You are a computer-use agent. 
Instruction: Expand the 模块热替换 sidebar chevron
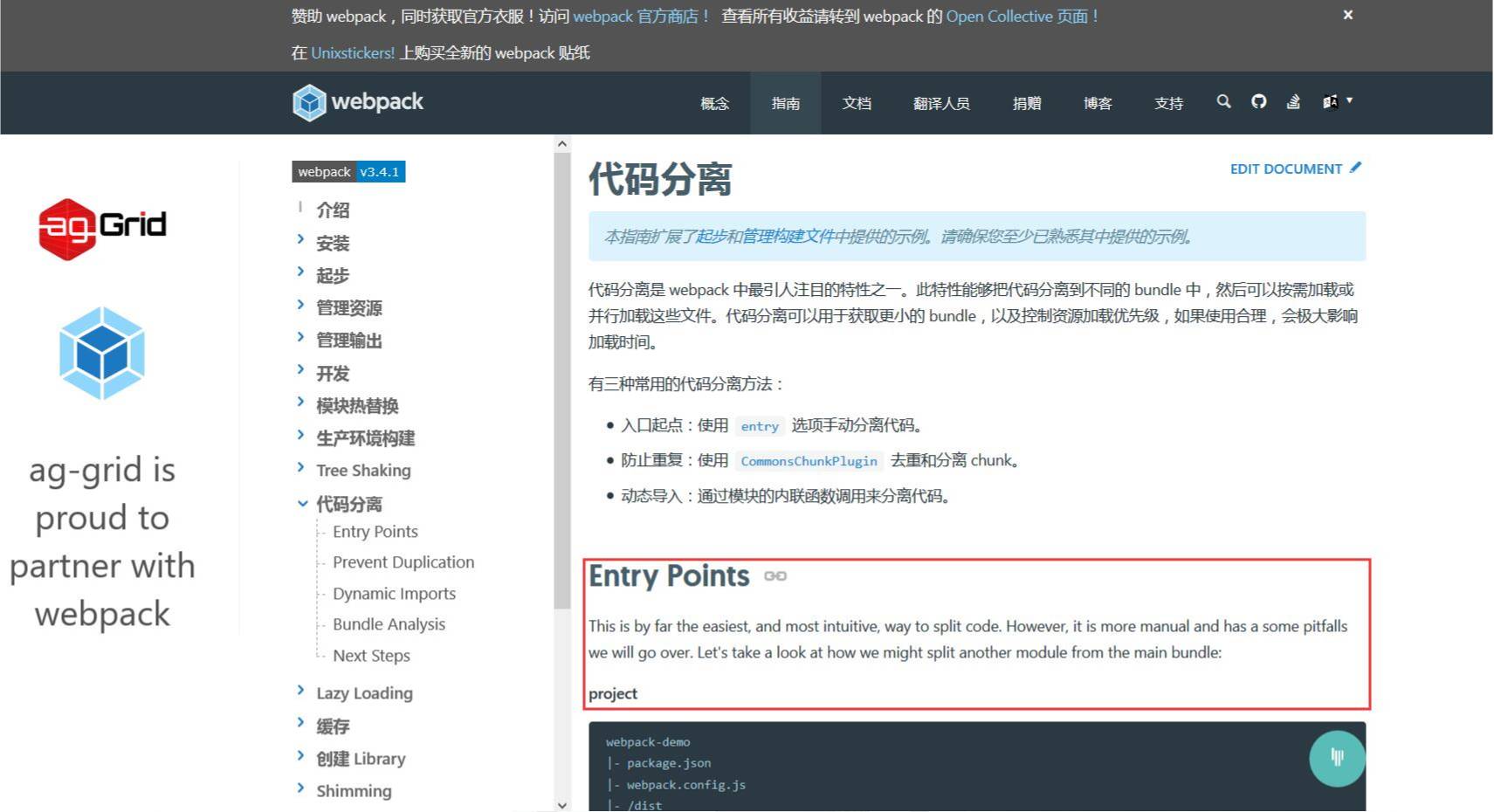tap(300, 403)
